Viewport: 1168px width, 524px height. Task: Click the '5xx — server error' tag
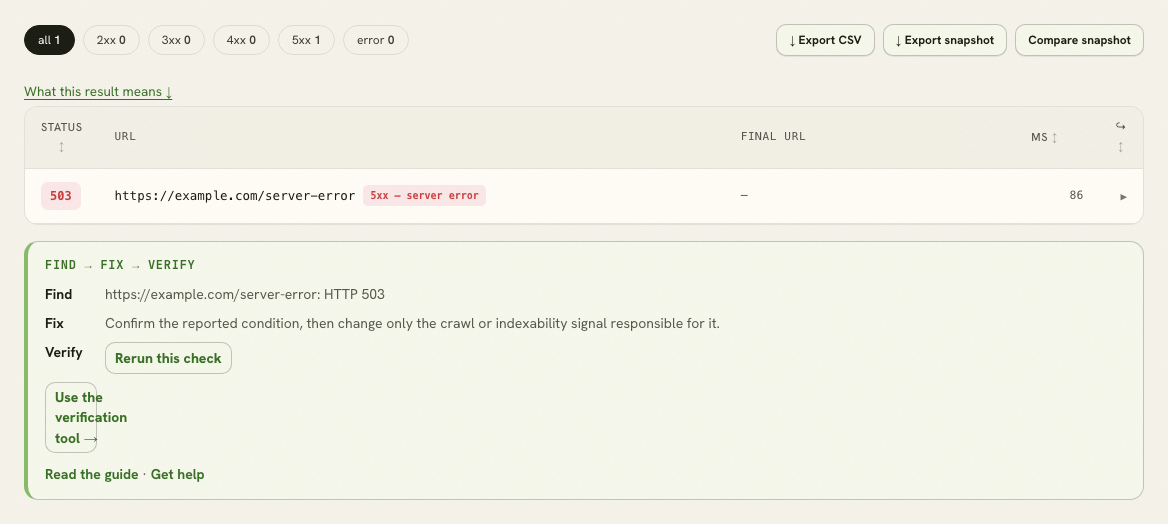pyautogui.click(x=425, y=196)
